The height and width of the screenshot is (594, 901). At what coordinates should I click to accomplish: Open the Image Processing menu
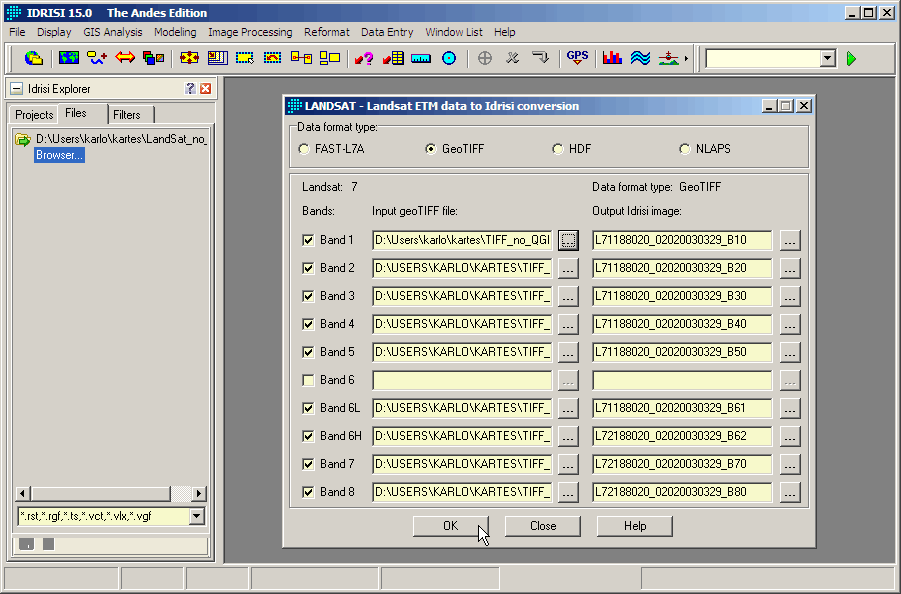pyautogui.click(x=250, y=32)
